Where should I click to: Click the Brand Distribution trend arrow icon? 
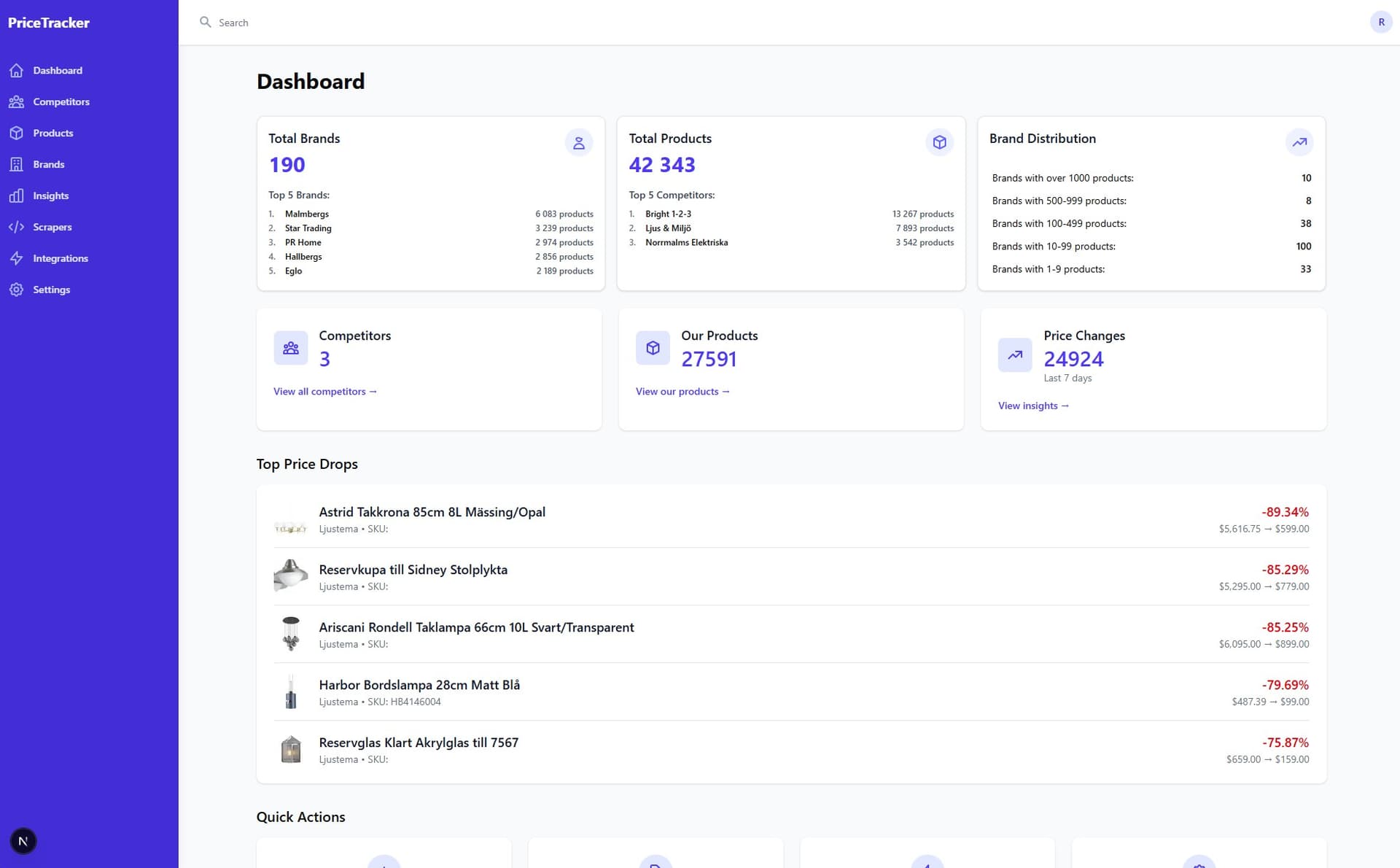[x=1299, y=142]
